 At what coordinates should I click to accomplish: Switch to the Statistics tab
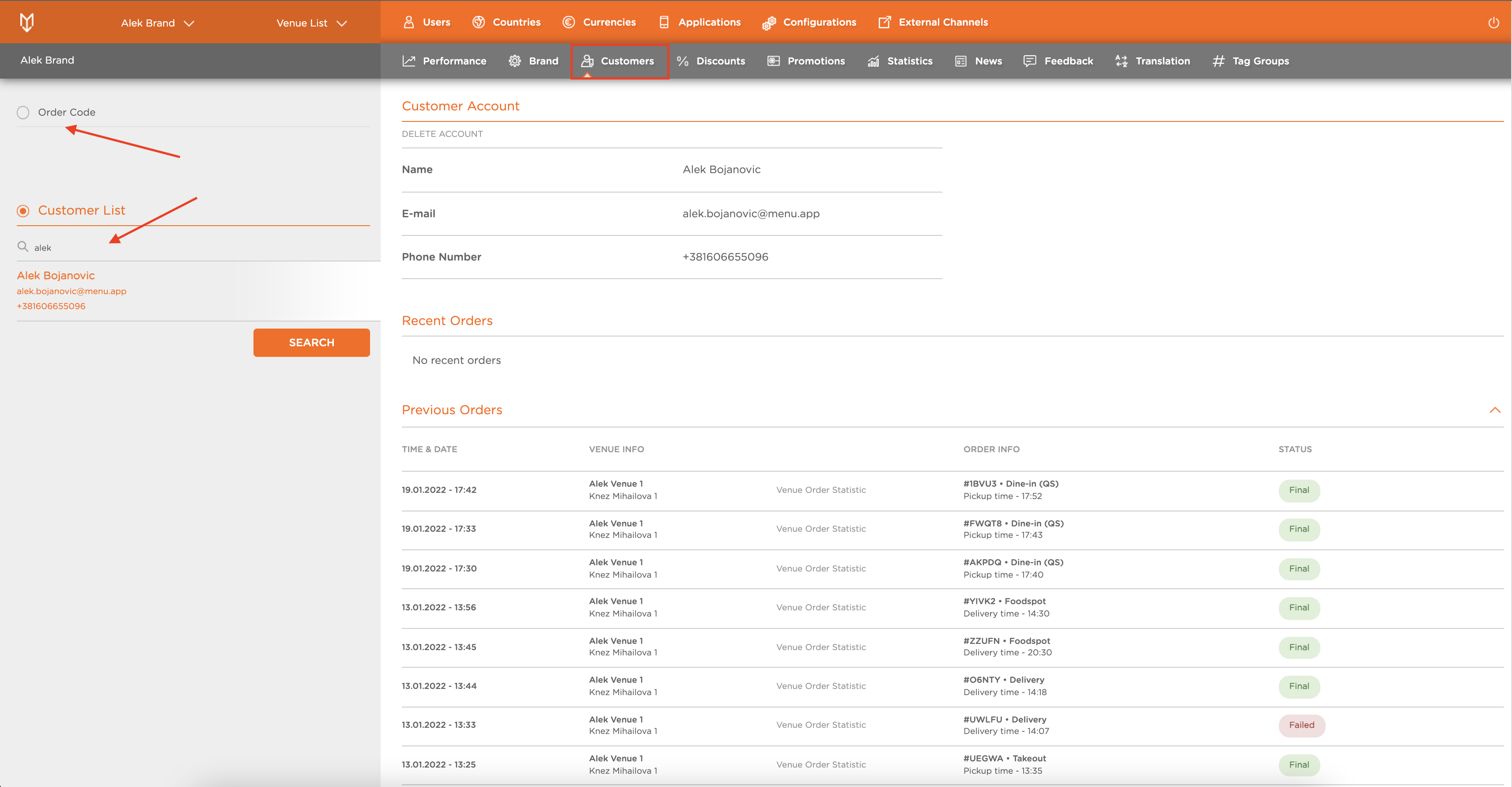click(x=900, y=61)
